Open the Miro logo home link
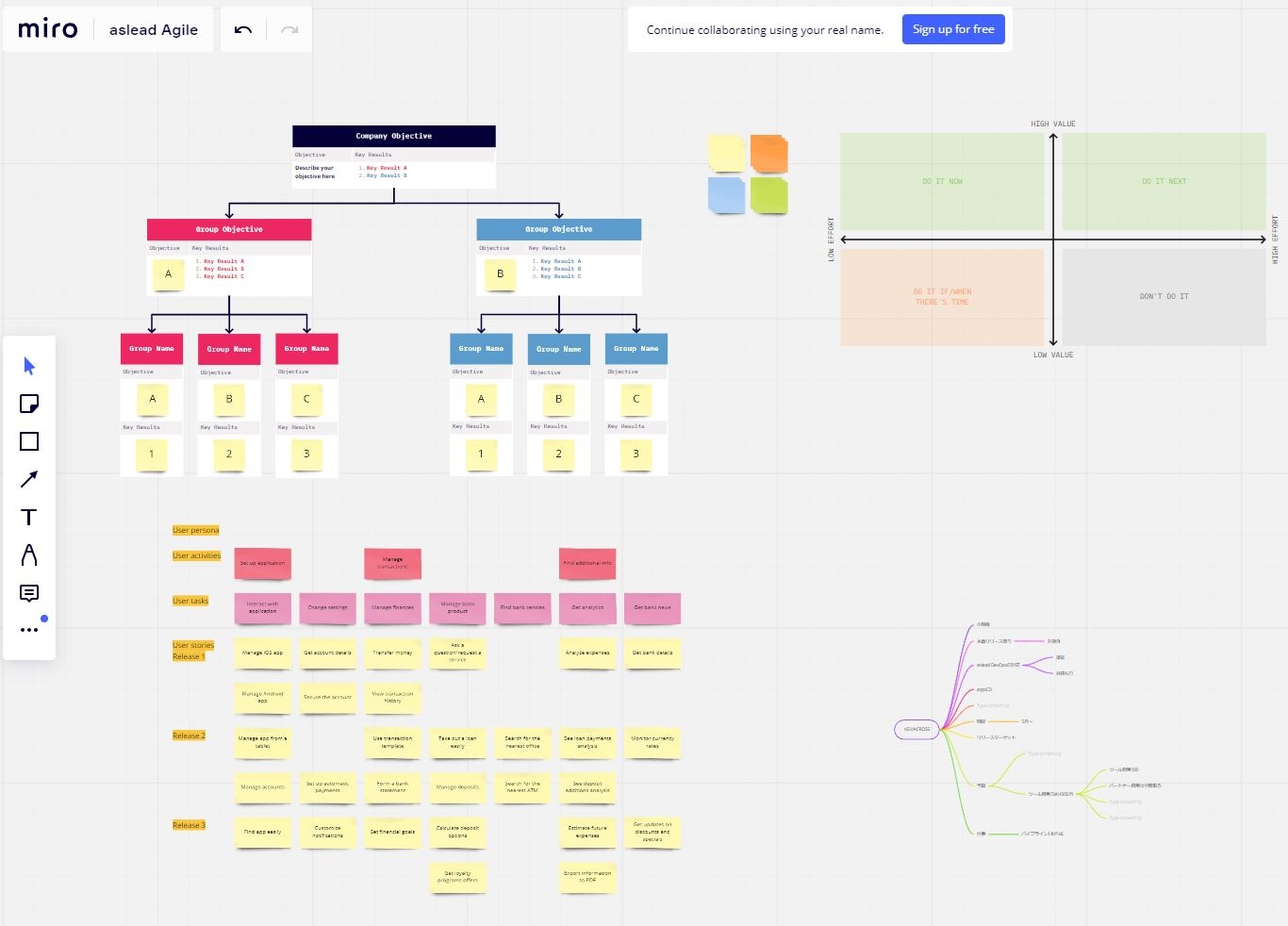This screenshot has width=1288, height=926. click(x=48, y=29)
